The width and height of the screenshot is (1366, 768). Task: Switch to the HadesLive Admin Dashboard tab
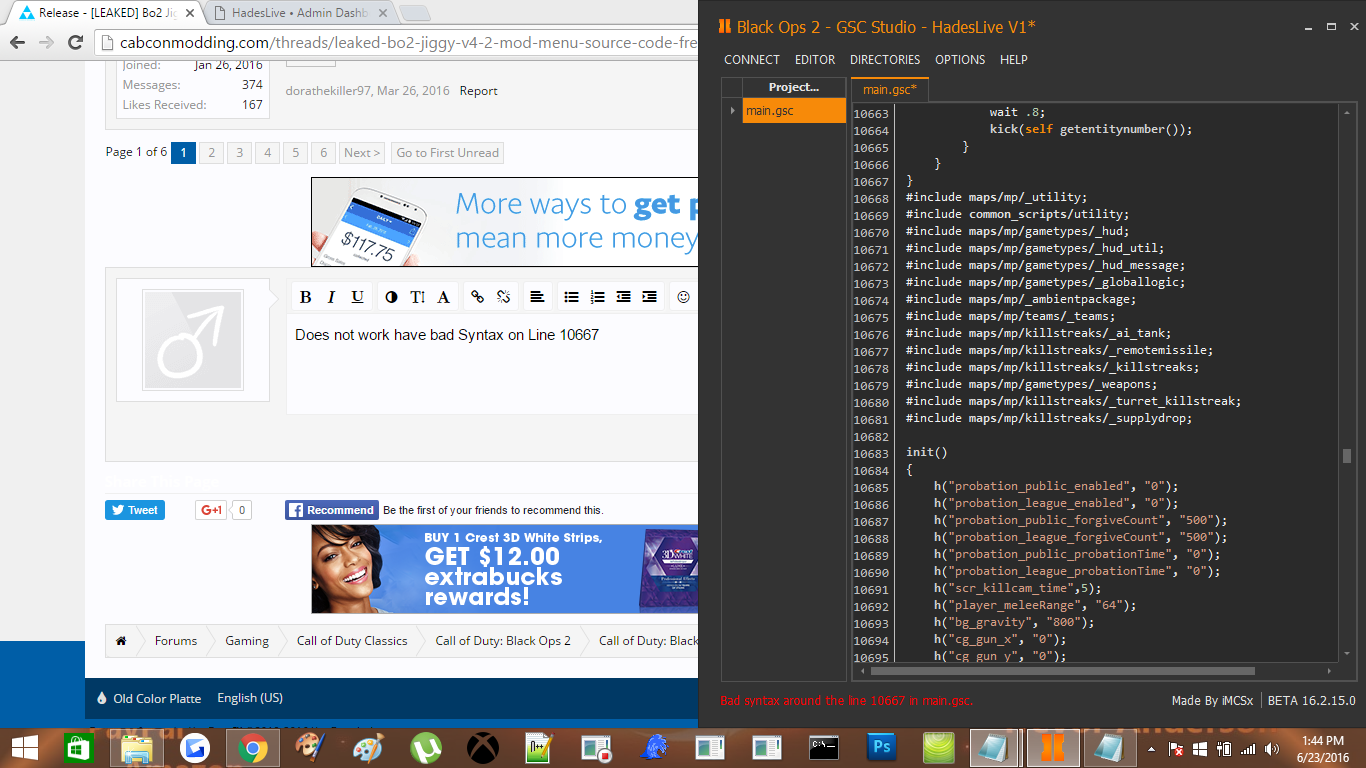tap(298, 13)
